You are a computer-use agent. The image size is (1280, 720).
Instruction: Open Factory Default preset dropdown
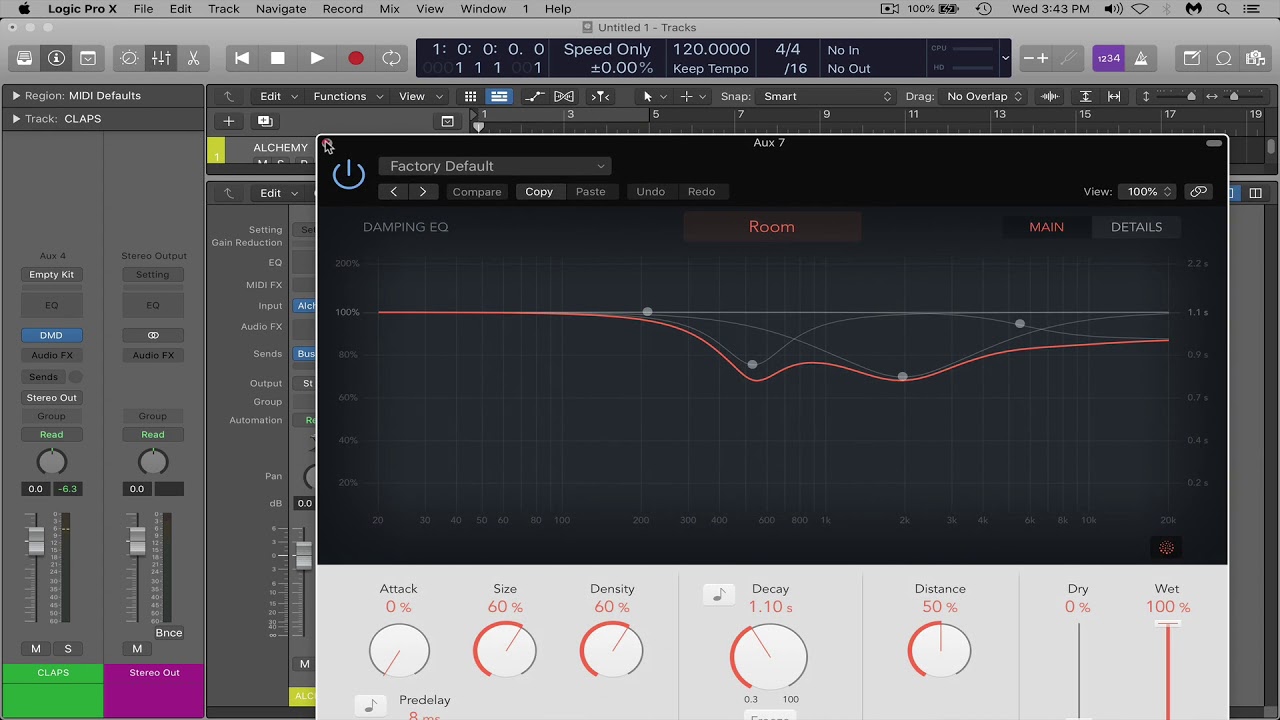pyautogui.click(x=495, y=166)
